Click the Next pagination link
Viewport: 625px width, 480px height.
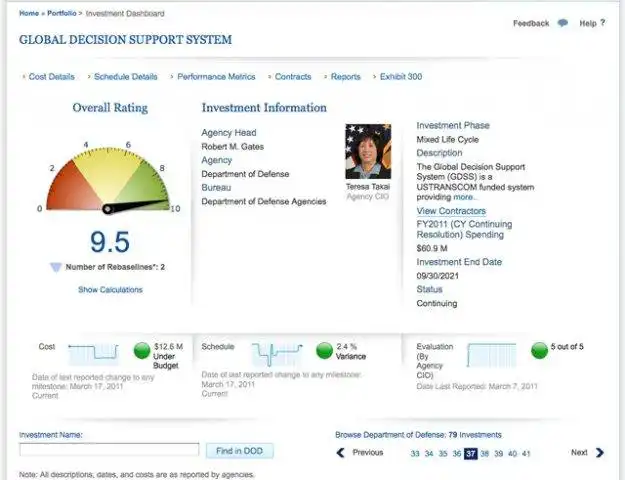(x=579, y=452)
